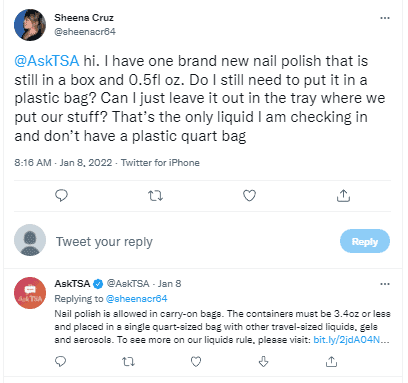The height and width of the screenshot is (383, 408).
Task: Click the Sheena Cruz display name
Action: pos(84,17)
